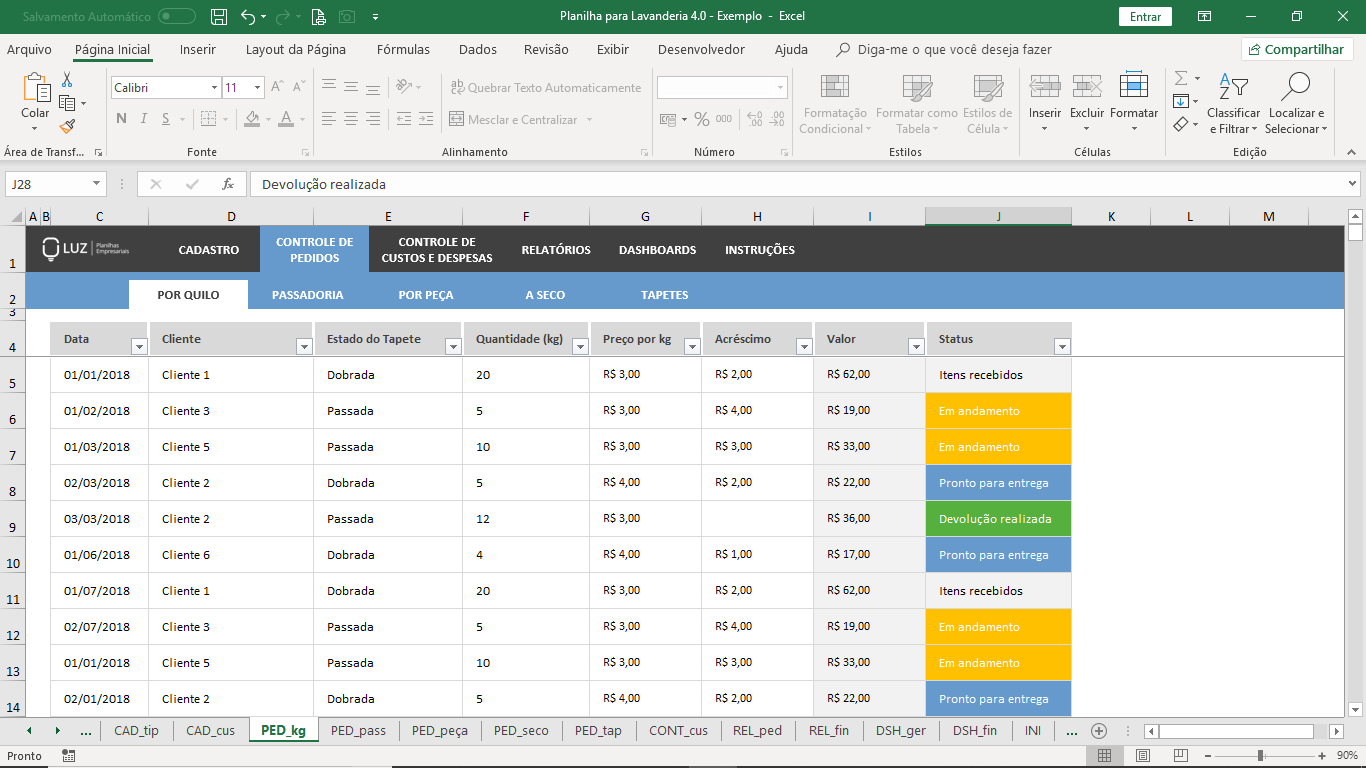Open the TAPETES sub-tab
The width and height of the screenshot is (1366, 768).
(x=665, y=295)
